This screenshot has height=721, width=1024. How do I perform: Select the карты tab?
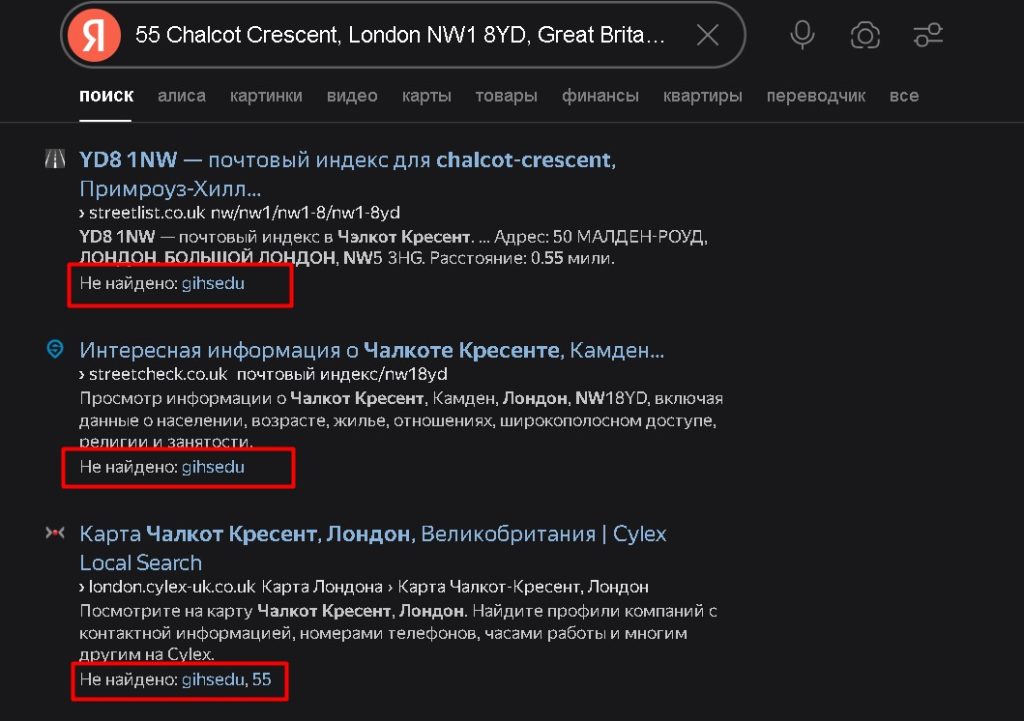[x=427, y=96]
